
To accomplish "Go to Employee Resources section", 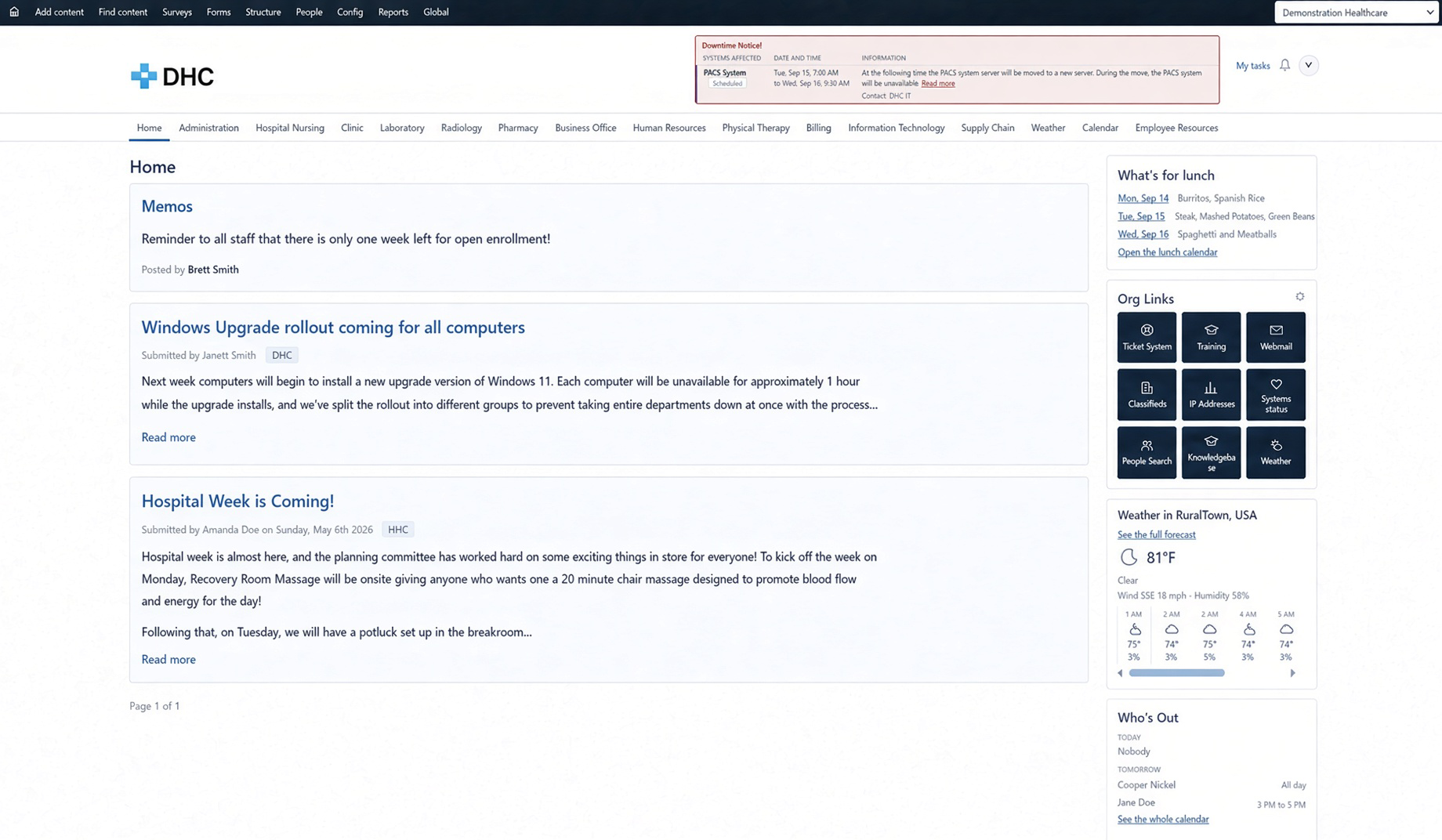I will (x=1176, y=128).
